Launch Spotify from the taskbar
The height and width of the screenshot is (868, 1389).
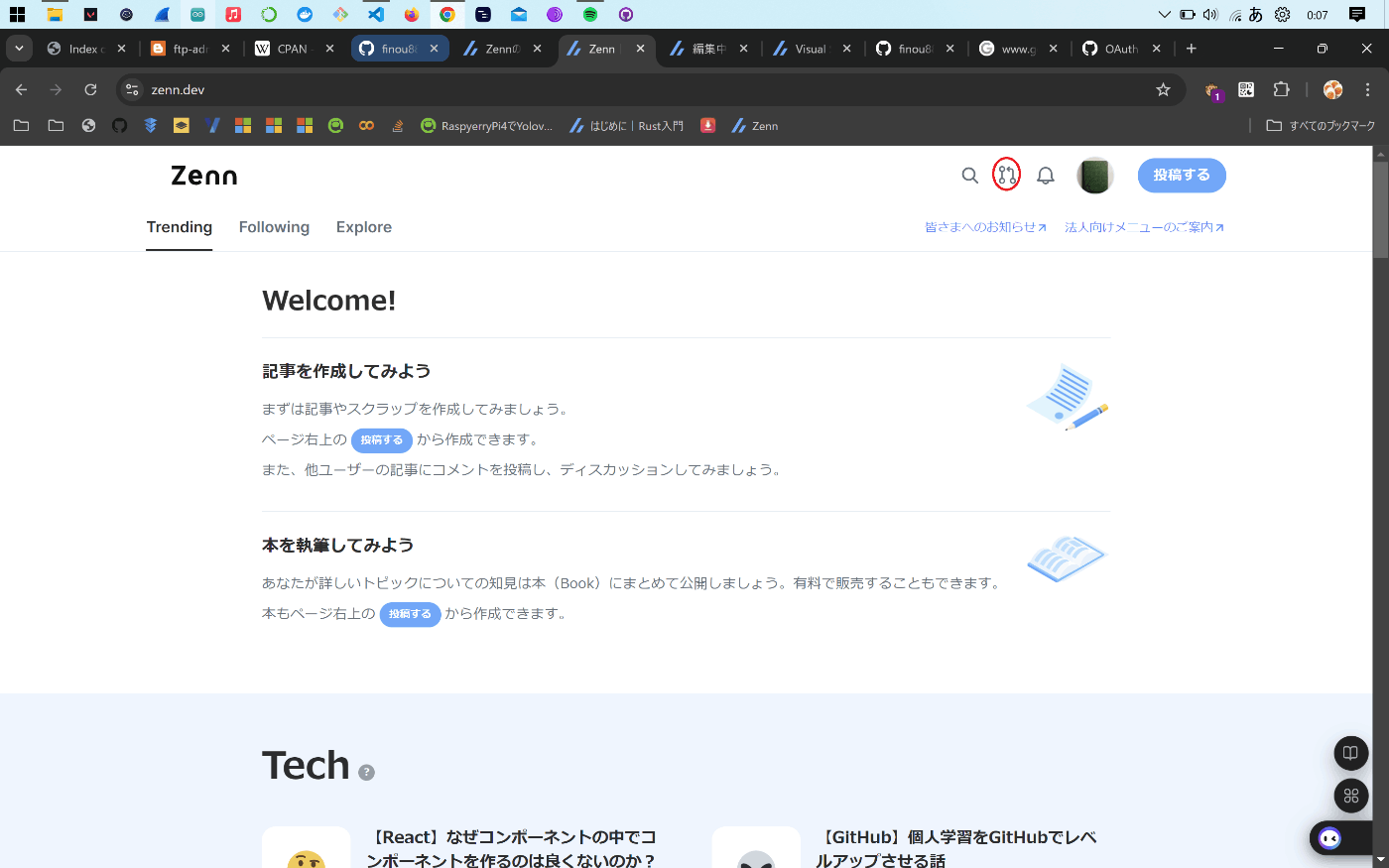pos(589,14)
